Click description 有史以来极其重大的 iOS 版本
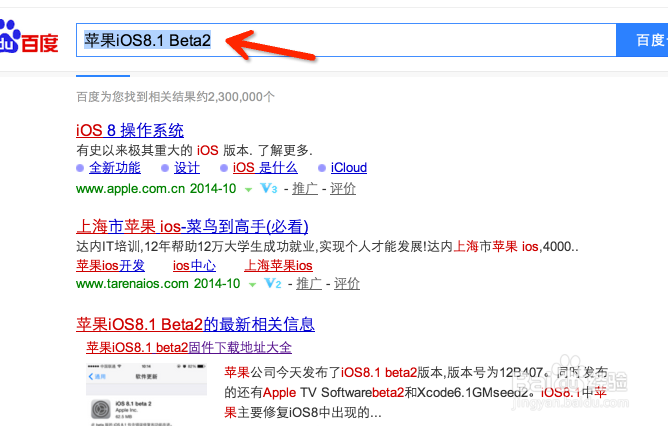 [x=194, y=150]
